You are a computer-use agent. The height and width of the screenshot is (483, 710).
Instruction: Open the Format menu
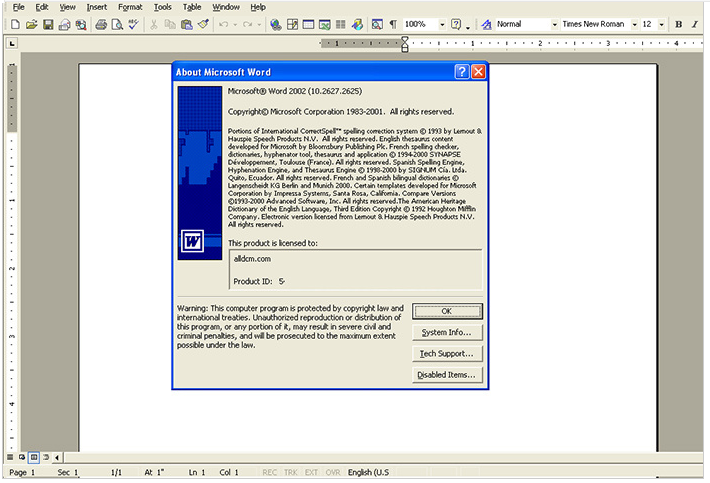(130, 7)
